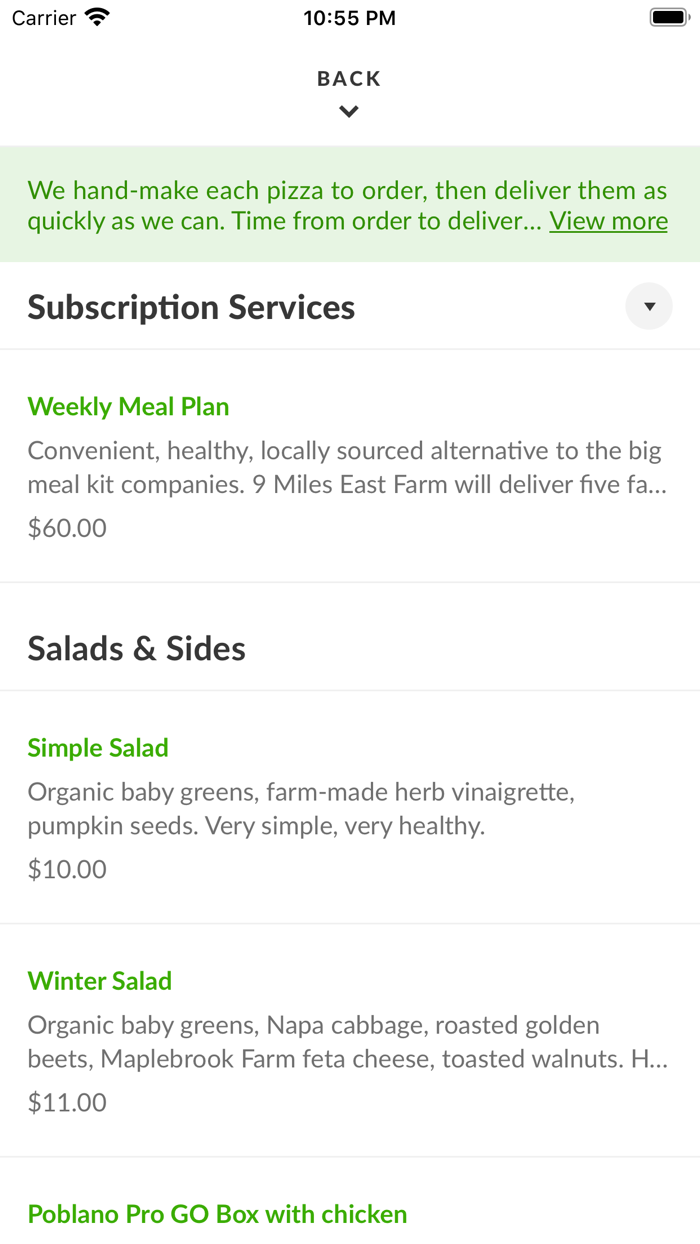Select the Weekly Meal Plan description text
This screenshot has width=700, height=1244.
coord(346,467)
